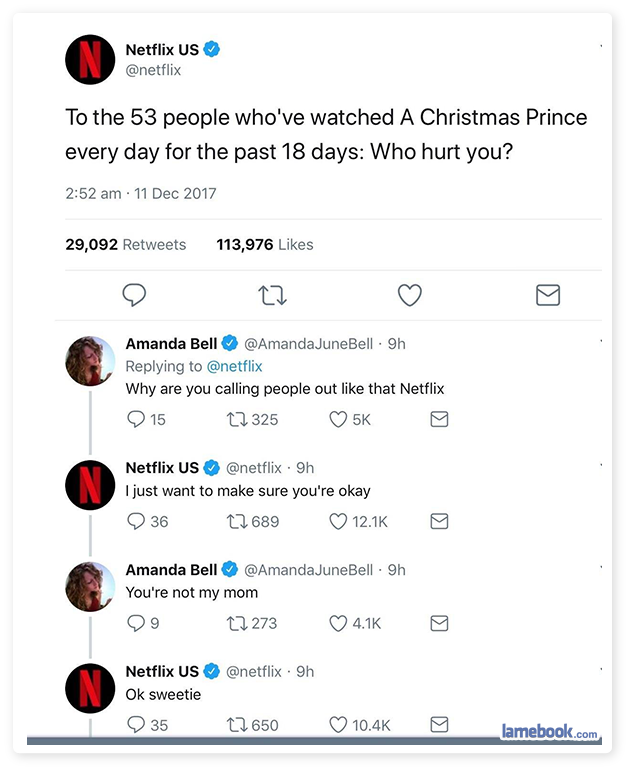
Task: Click envelope icon on 'You're not my mom' tweet
Action: pos(439,623)
